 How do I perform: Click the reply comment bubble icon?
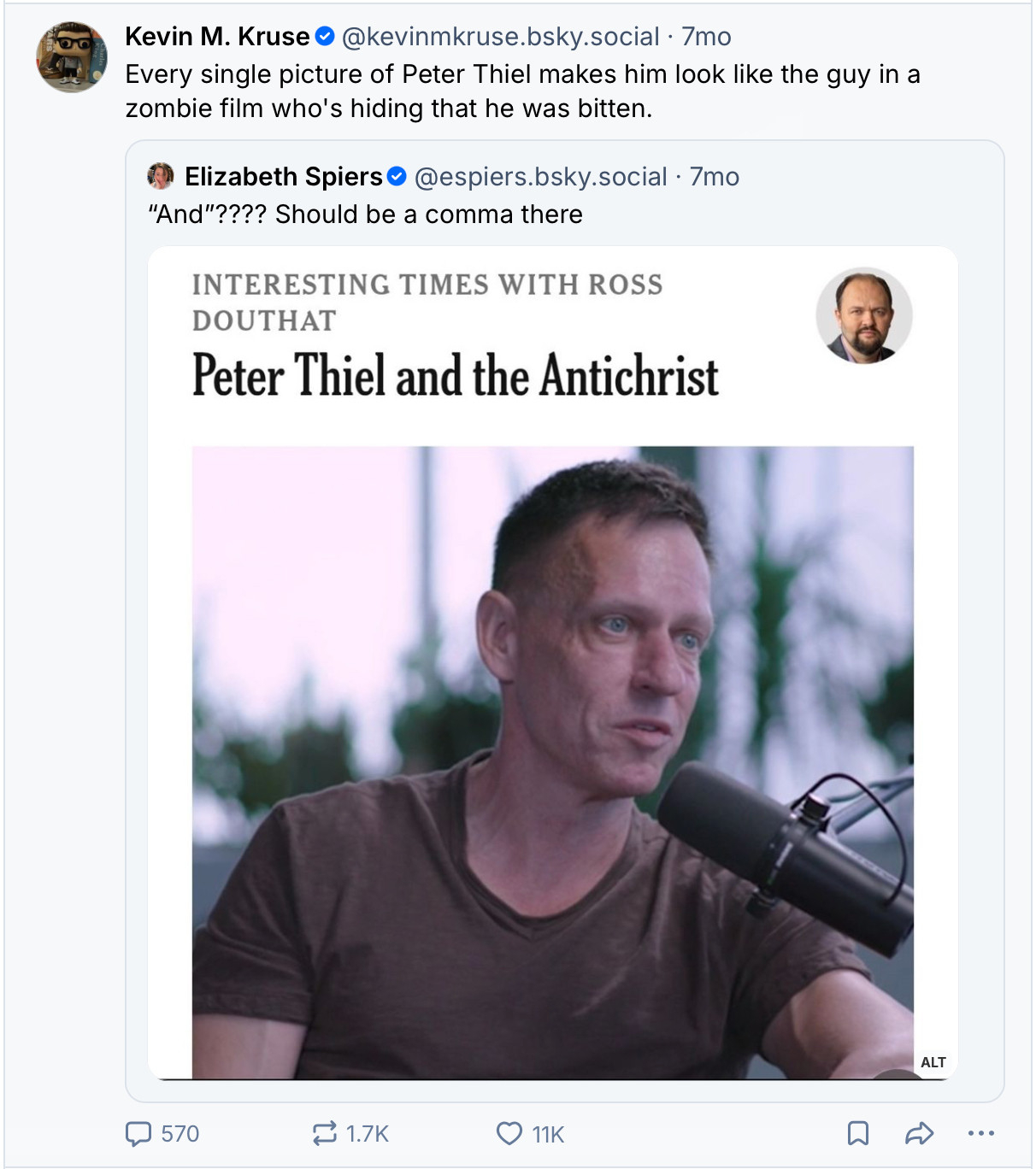click(138, 1134)
